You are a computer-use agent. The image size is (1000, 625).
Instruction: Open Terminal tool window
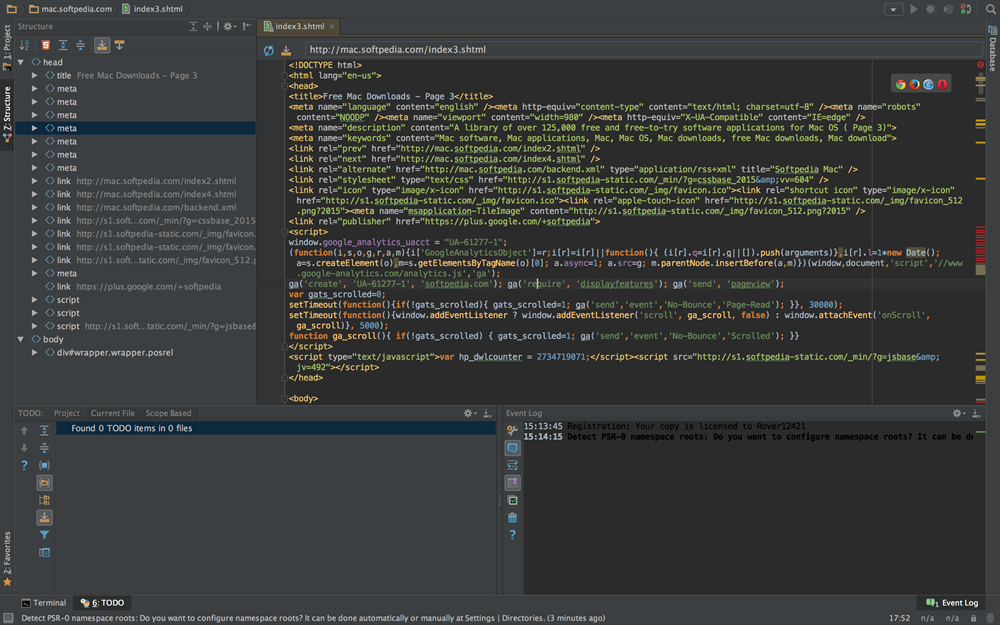[44, 603]
